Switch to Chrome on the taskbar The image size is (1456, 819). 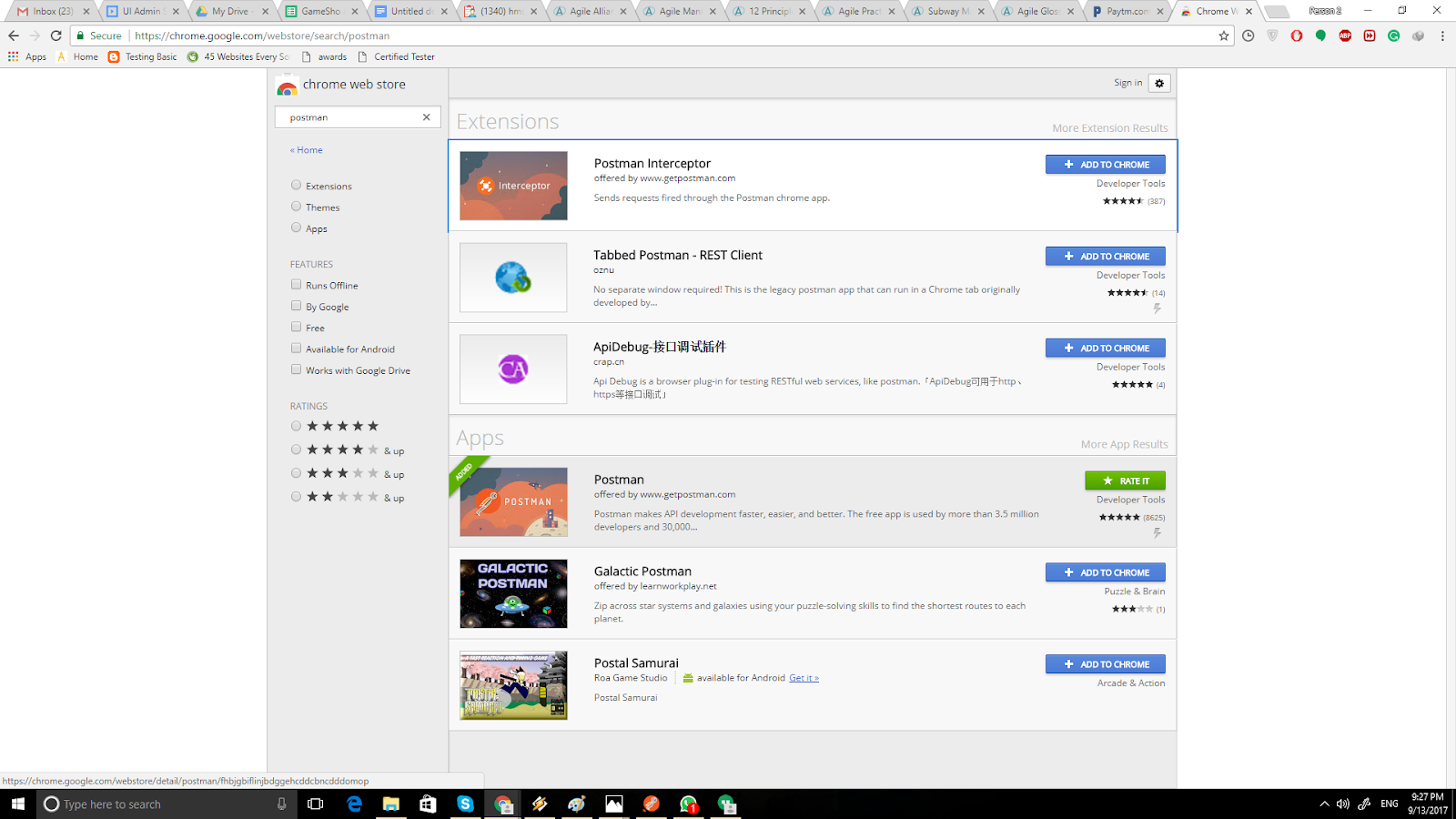[x=503, y=804]
